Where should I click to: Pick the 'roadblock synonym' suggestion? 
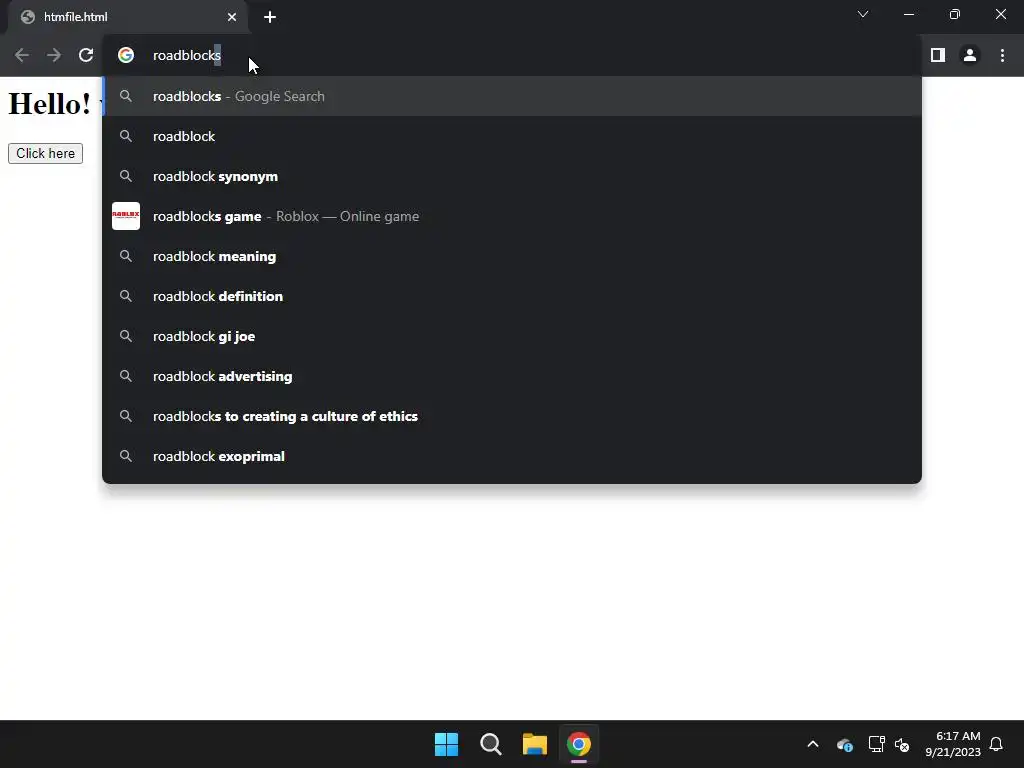[512, 176]
